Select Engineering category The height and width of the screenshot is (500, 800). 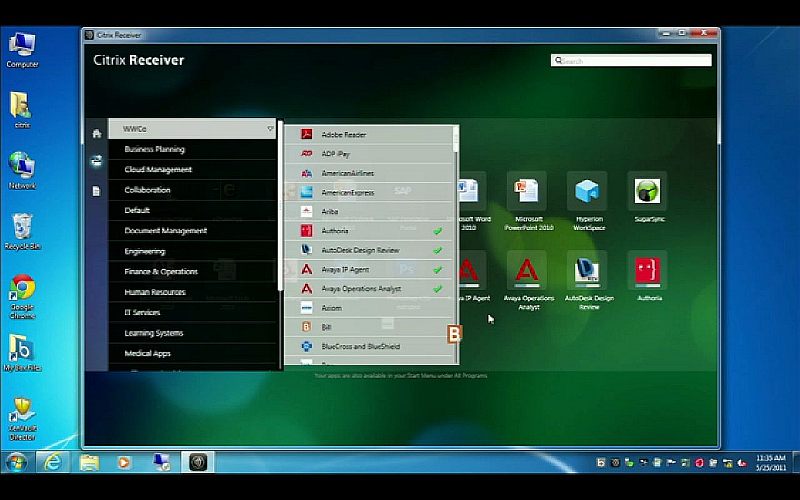[192, 251]
